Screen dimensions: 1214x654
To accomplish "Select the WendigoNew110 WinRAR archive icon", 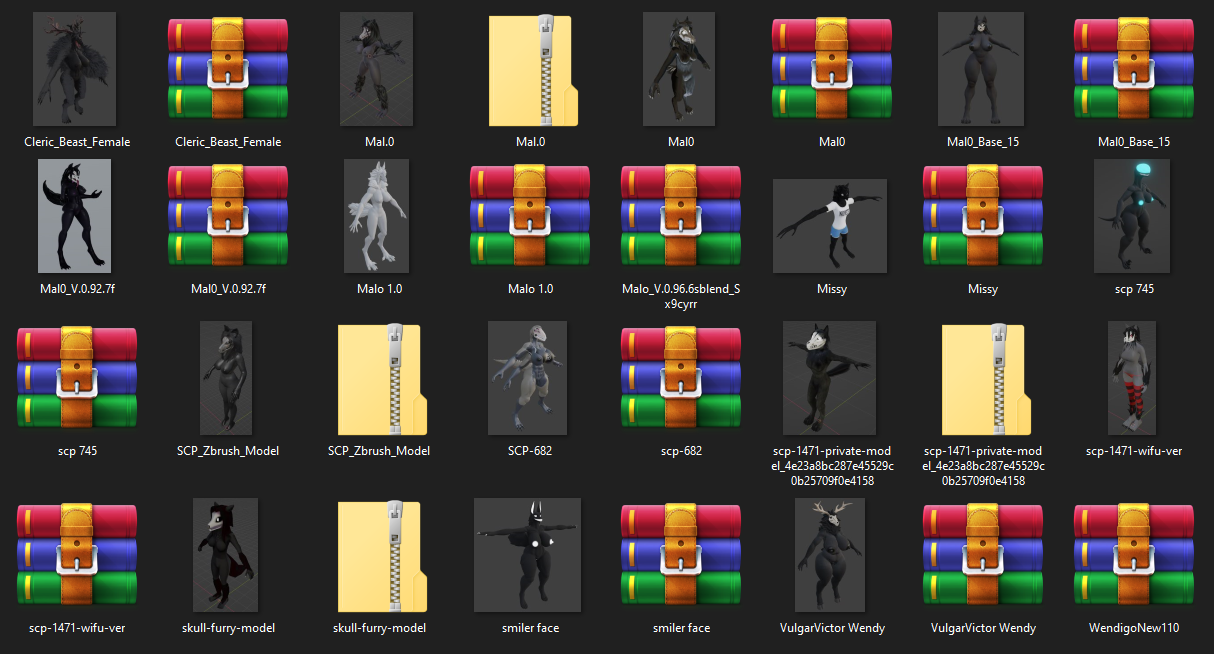I will coord(1134,555).
